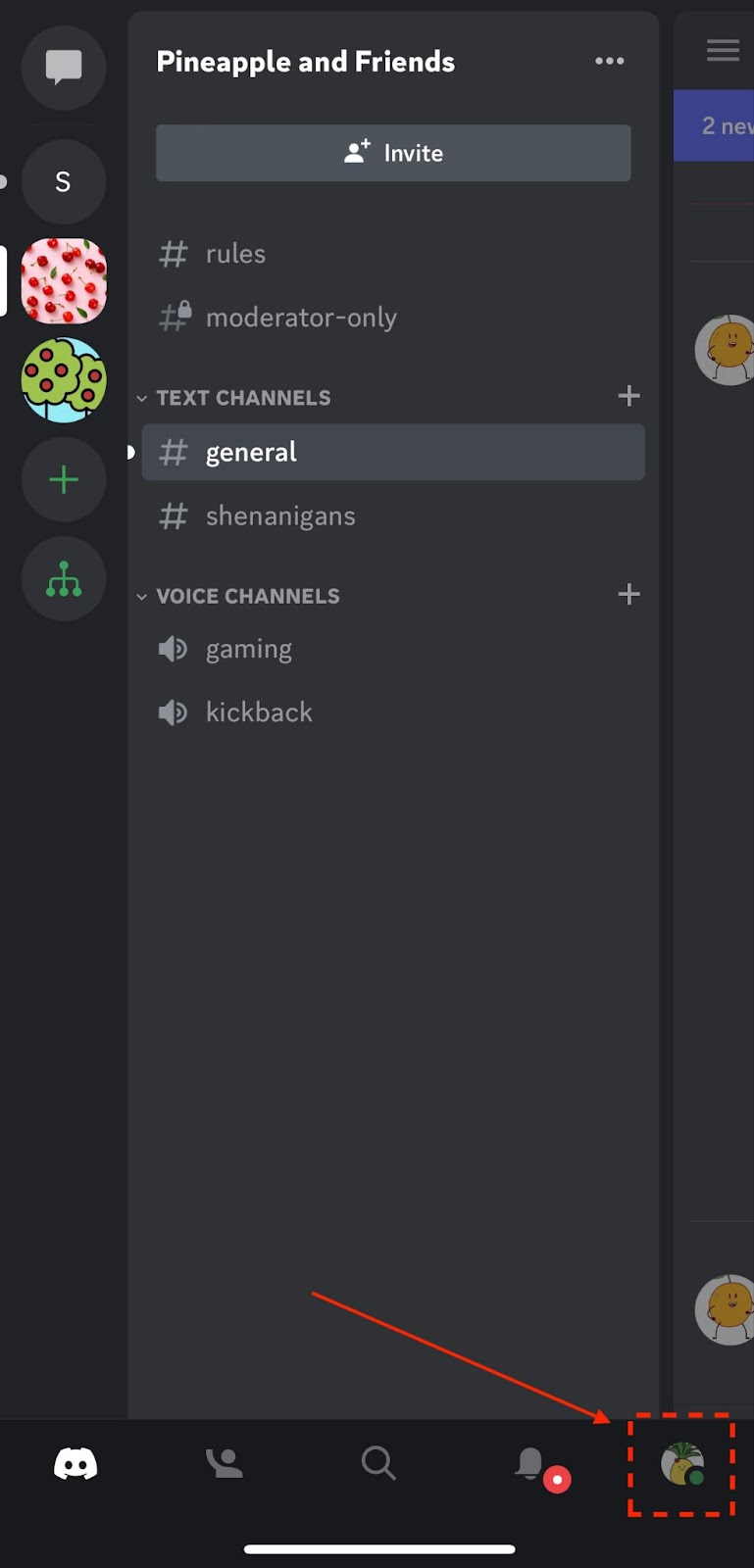Select the cherry-patterned server icon
This screenshot has height=1568, width=754.
coord(63,281)
